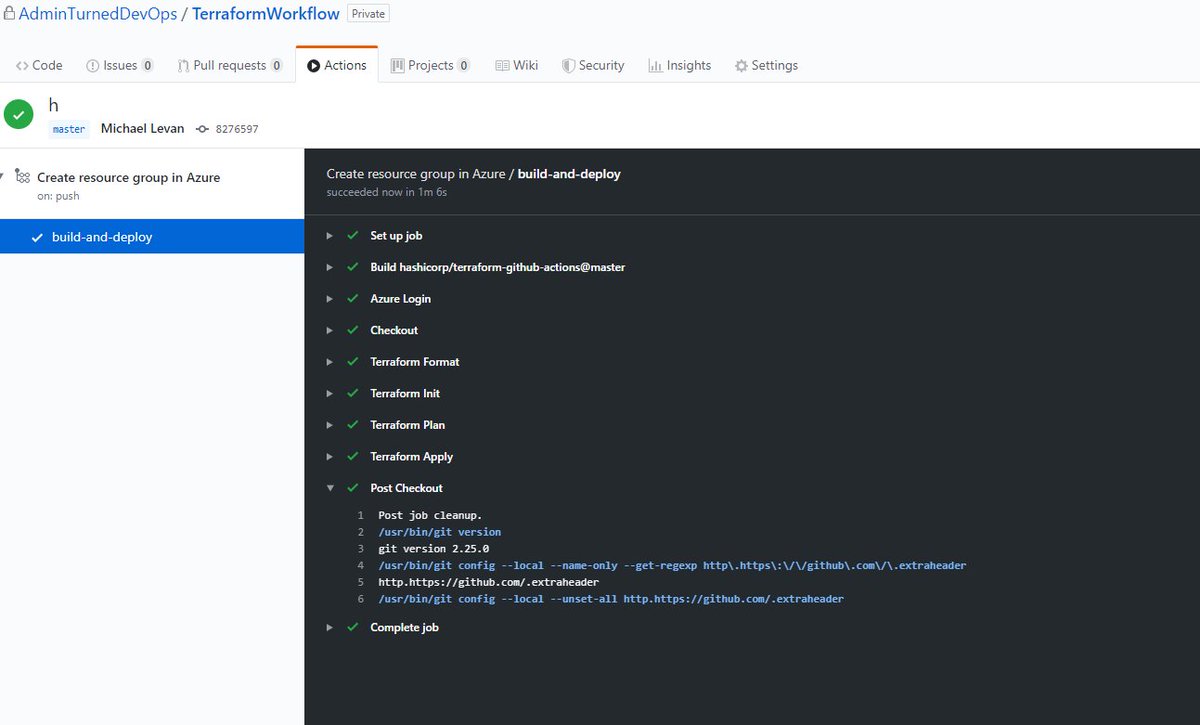Click the master branch label
Image resolution: width=1200 pixels, height=725 pixels.
69,129
